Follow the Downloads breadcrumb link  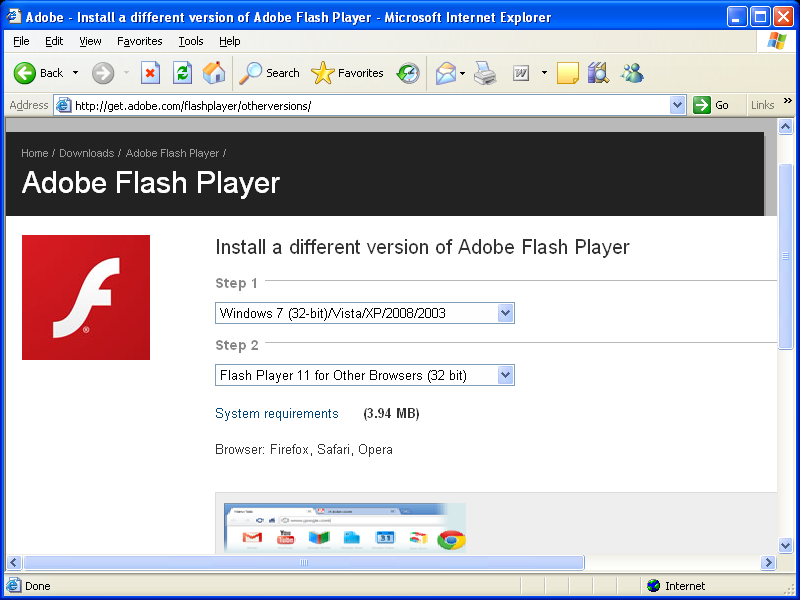pos(86,153)
